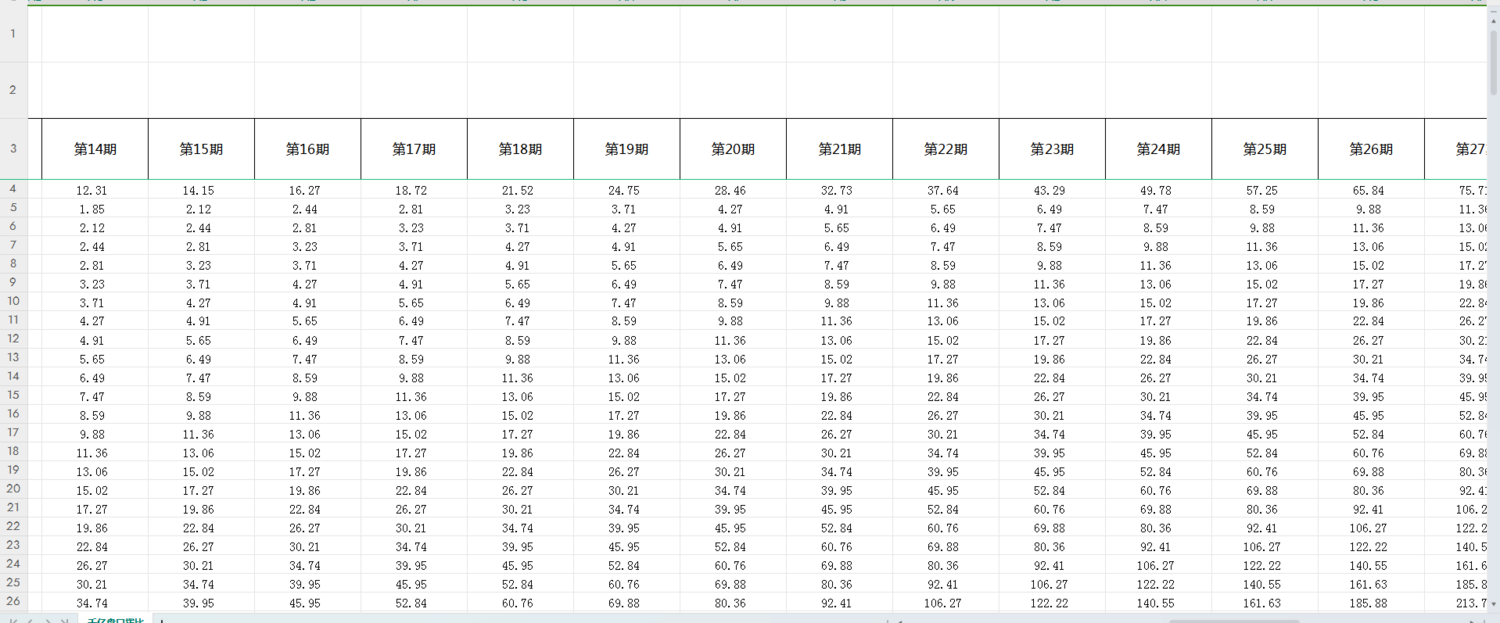
Task: Click 11.36 in row 10 under 第22期
Action: coord(946,303)
